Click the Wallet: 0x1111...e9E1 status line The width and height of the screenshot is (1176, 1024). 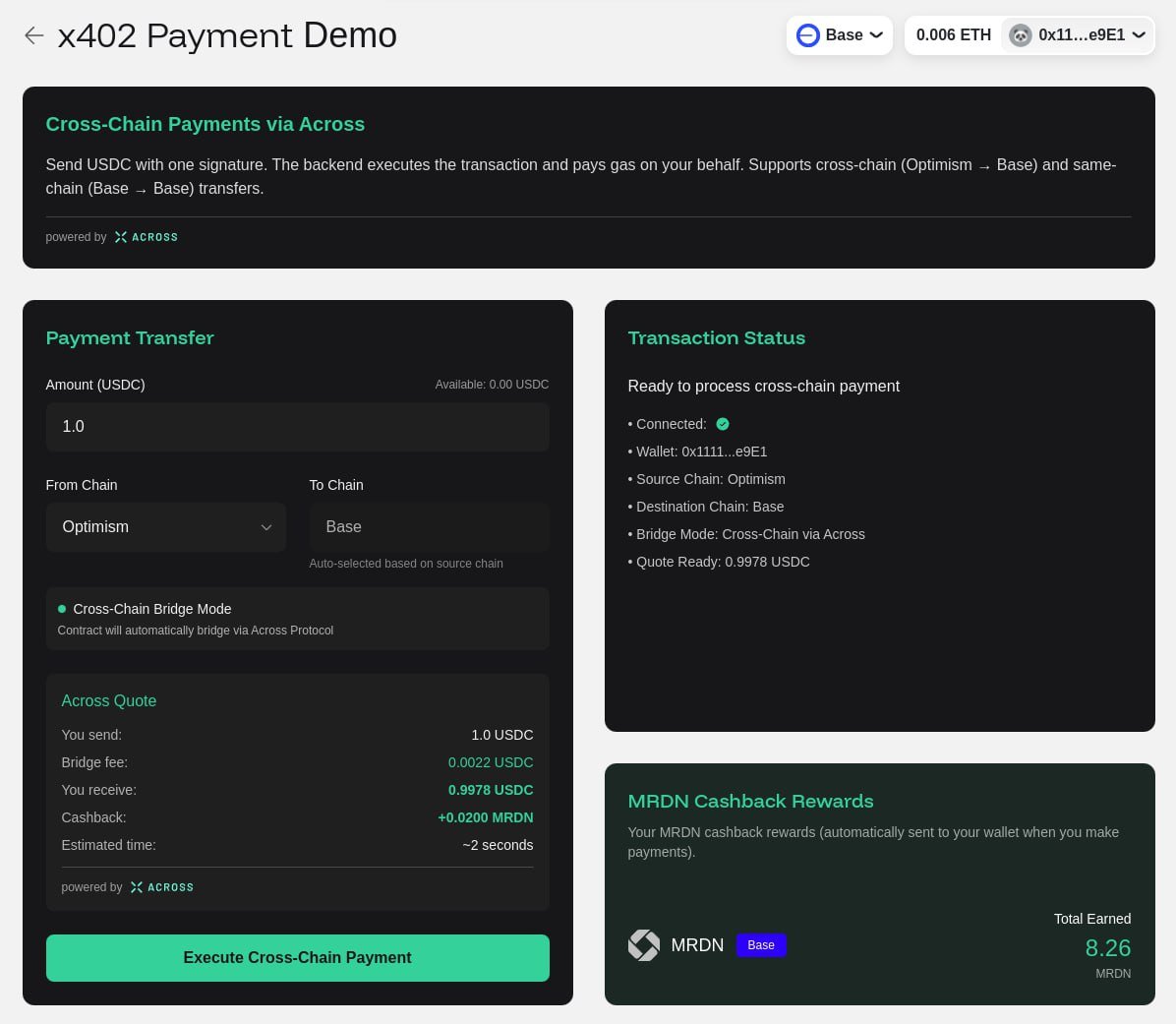[x=697, y=452]
